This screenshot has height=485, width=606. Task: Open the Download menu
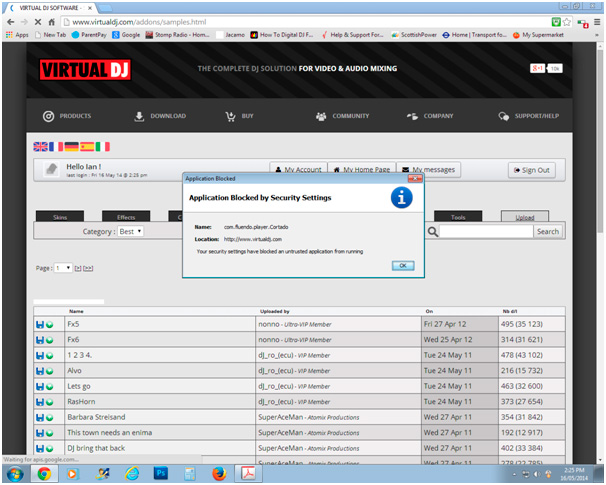pos(160,116)
